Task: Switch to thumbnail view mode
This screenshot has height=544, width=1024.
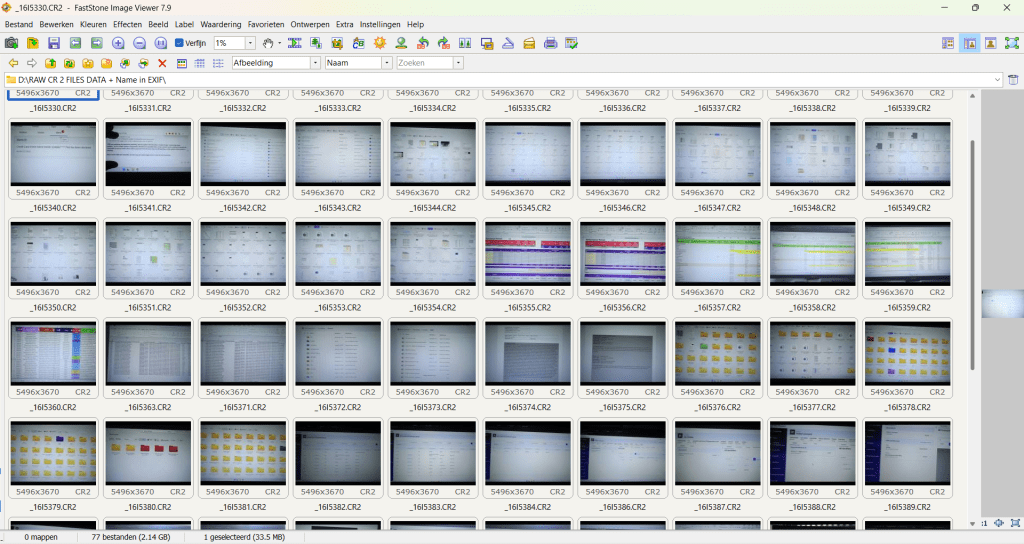Action: pos(182,63)
